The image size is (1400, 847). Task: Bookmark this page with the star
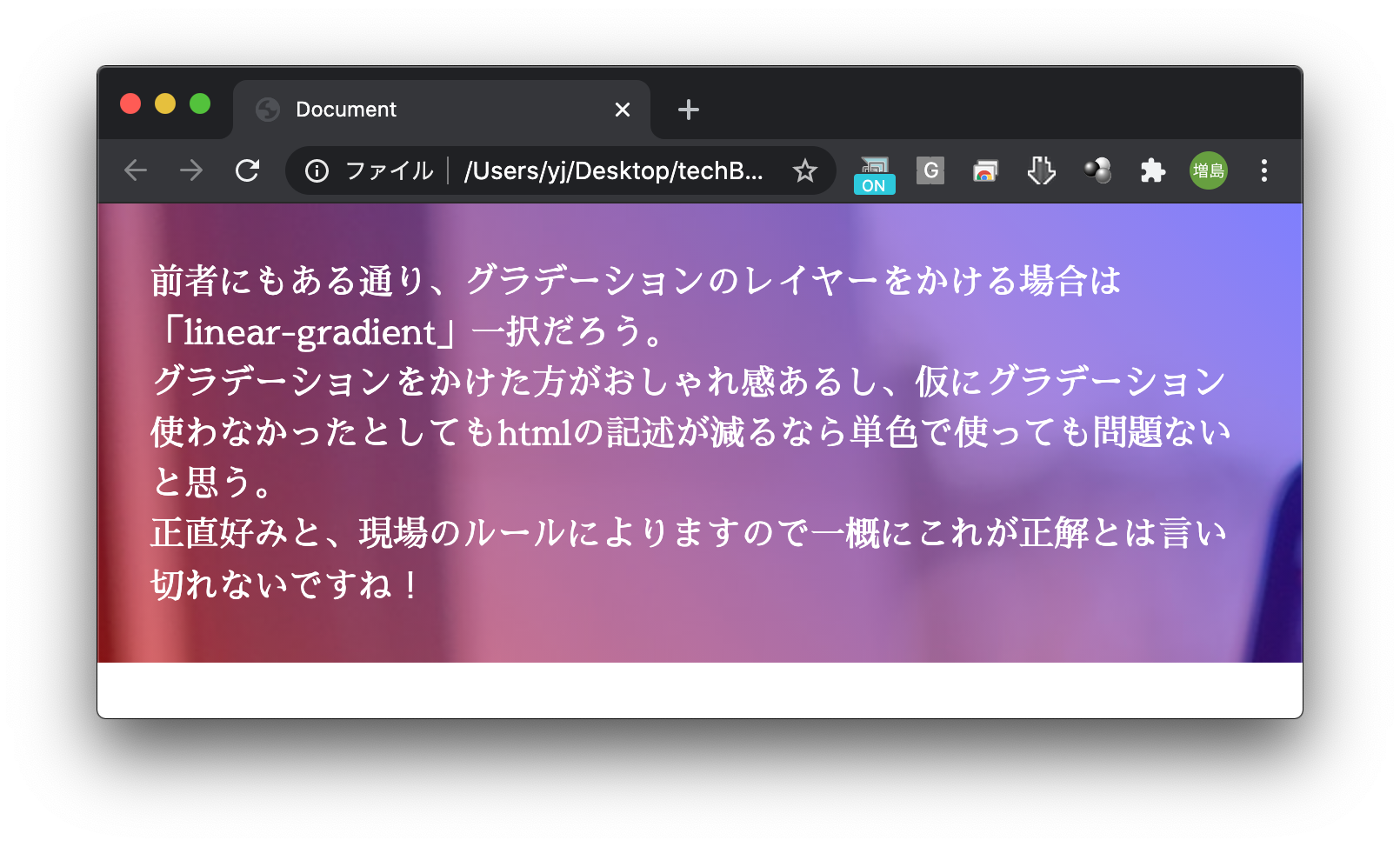coord(805,170)
